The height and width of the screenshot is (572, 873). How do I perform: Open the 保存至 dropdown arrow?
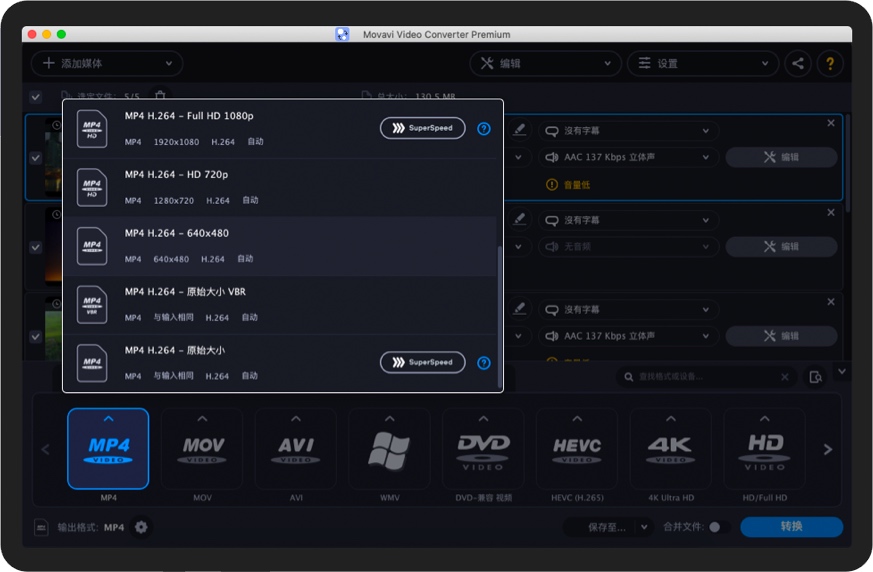point(644,527)
